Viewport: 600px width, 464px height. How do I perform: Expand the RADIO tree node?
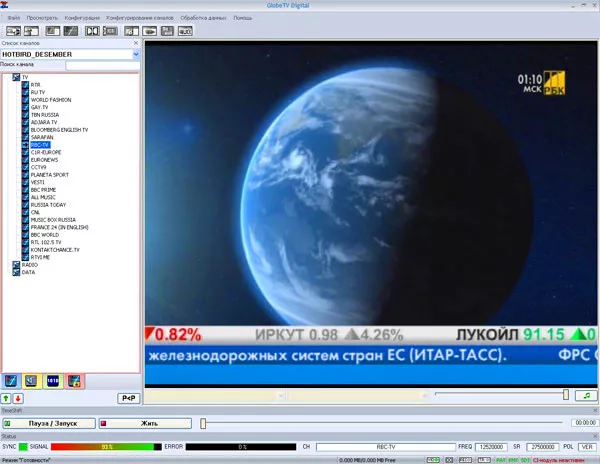16,265
